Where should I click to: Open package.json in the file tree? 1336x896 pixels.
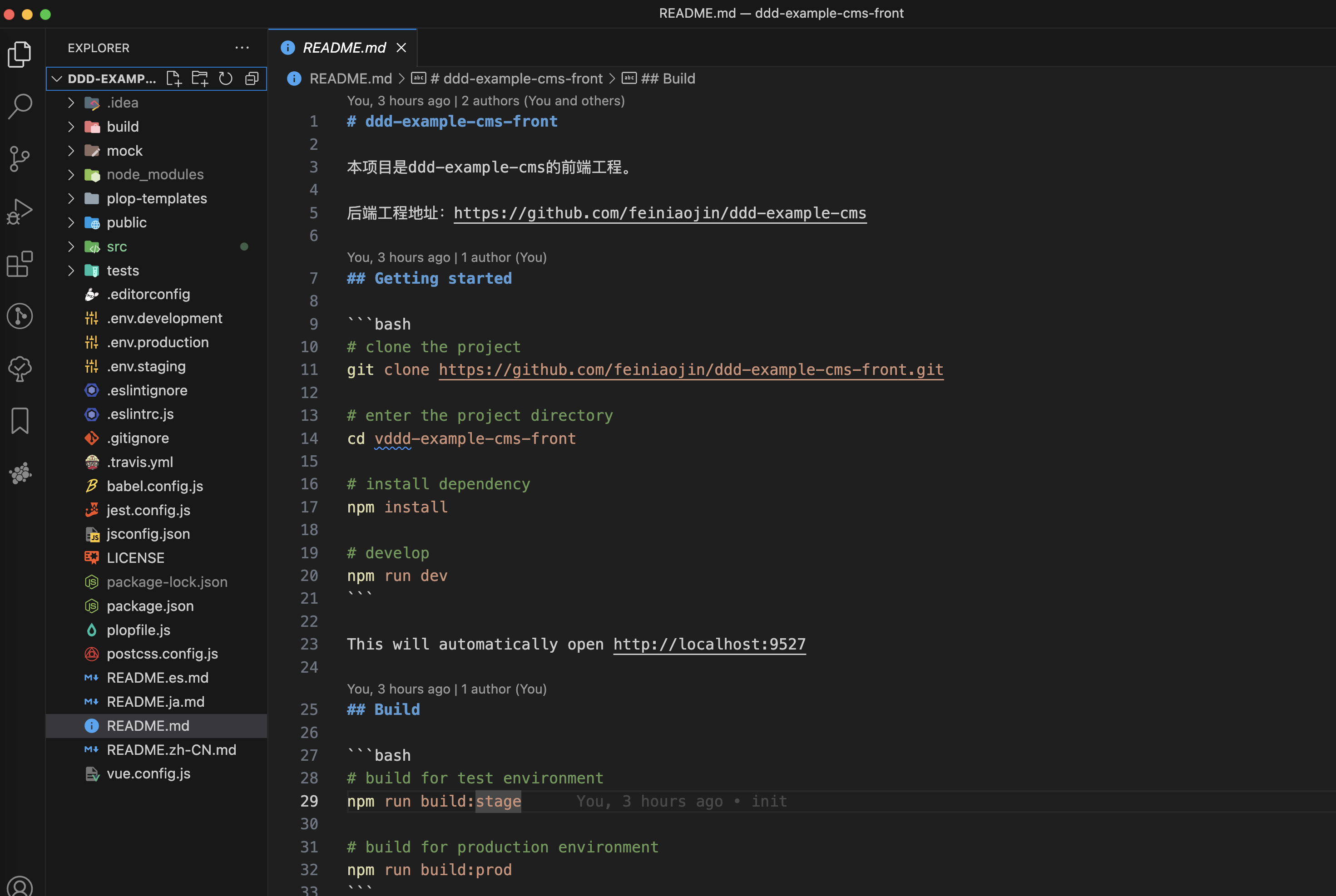tap(150, 606)
